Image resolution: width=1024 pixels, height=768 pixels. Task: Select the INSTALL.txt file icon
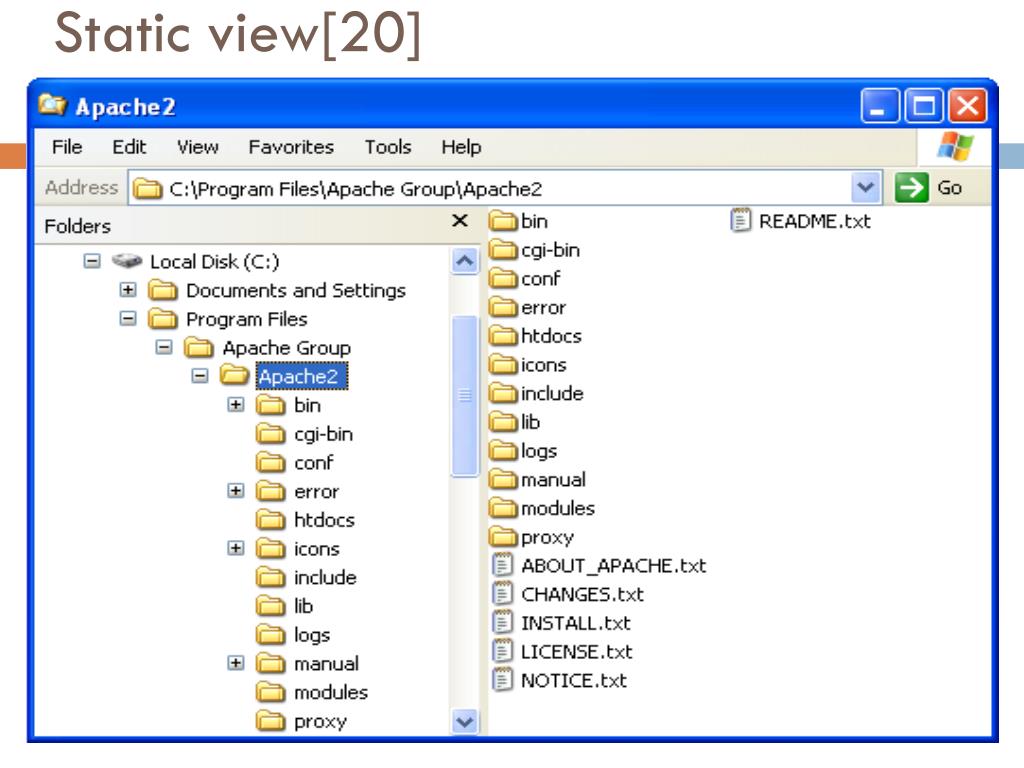click(x=502, y=623)
